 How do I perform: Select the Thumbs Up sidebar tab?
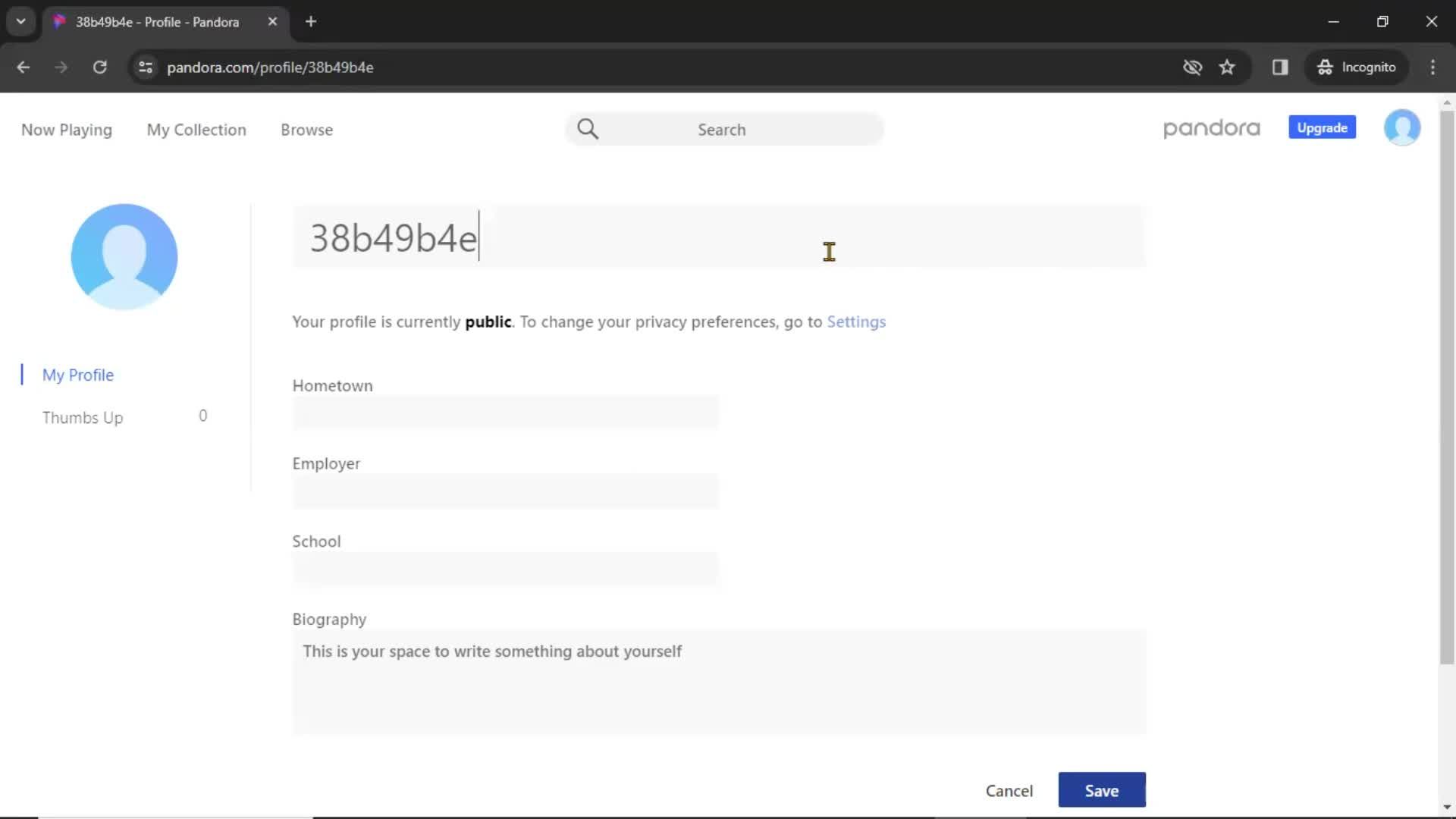pyautogui.click(x=83, y=417)
